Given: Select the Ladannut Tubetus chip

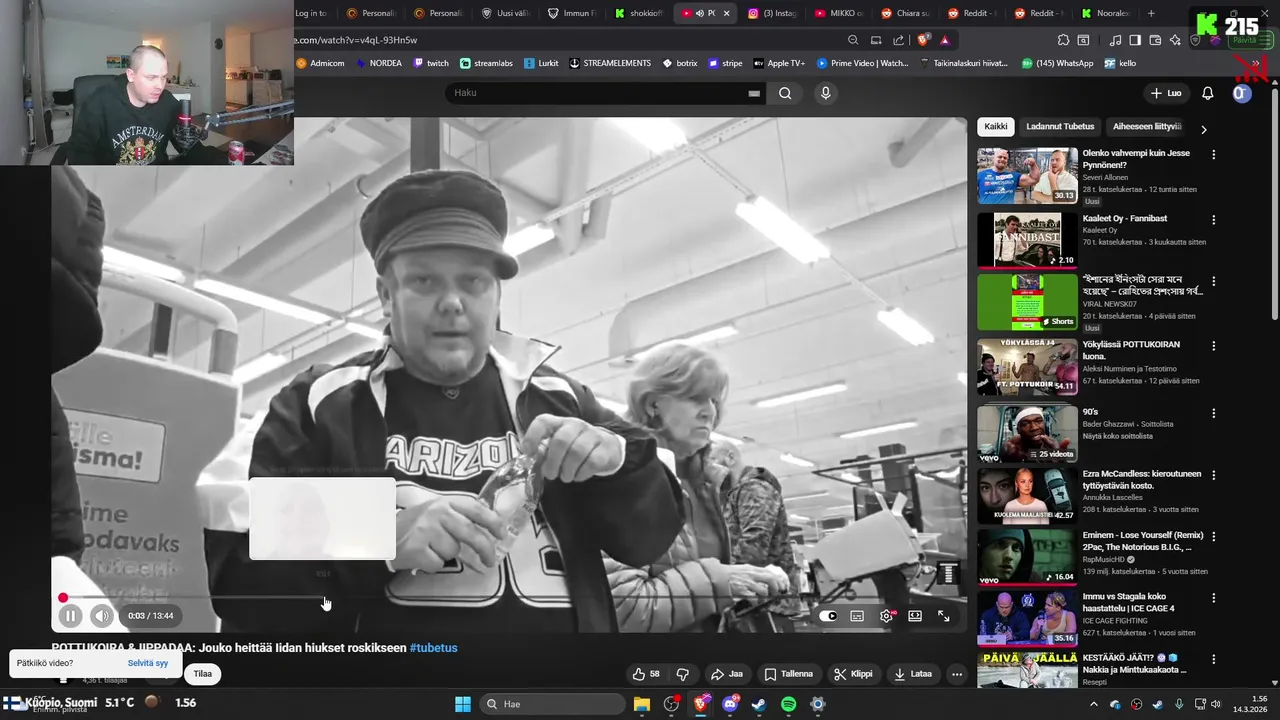Looking at the screenshot, I should [1060, 127].
